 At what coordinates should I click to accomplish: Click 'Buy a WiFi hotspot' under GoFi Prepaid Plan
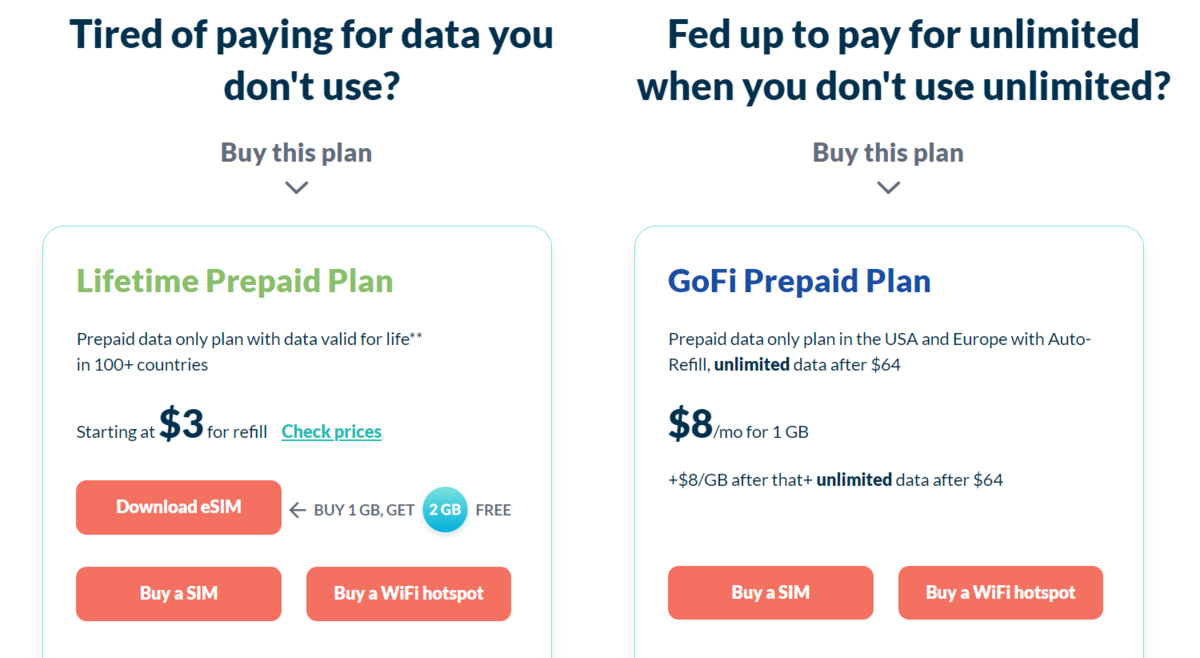[1000, 593]
